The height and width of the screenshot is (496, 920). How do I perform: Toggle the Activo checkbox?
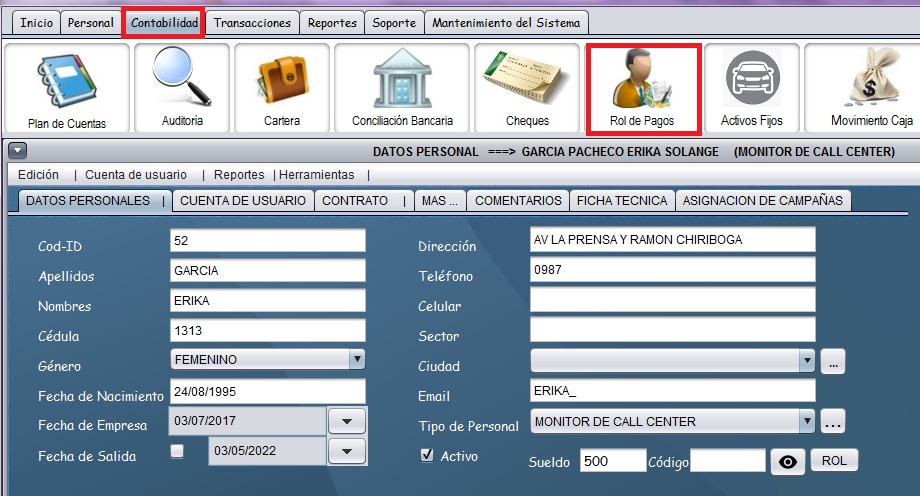pos(427,456)
